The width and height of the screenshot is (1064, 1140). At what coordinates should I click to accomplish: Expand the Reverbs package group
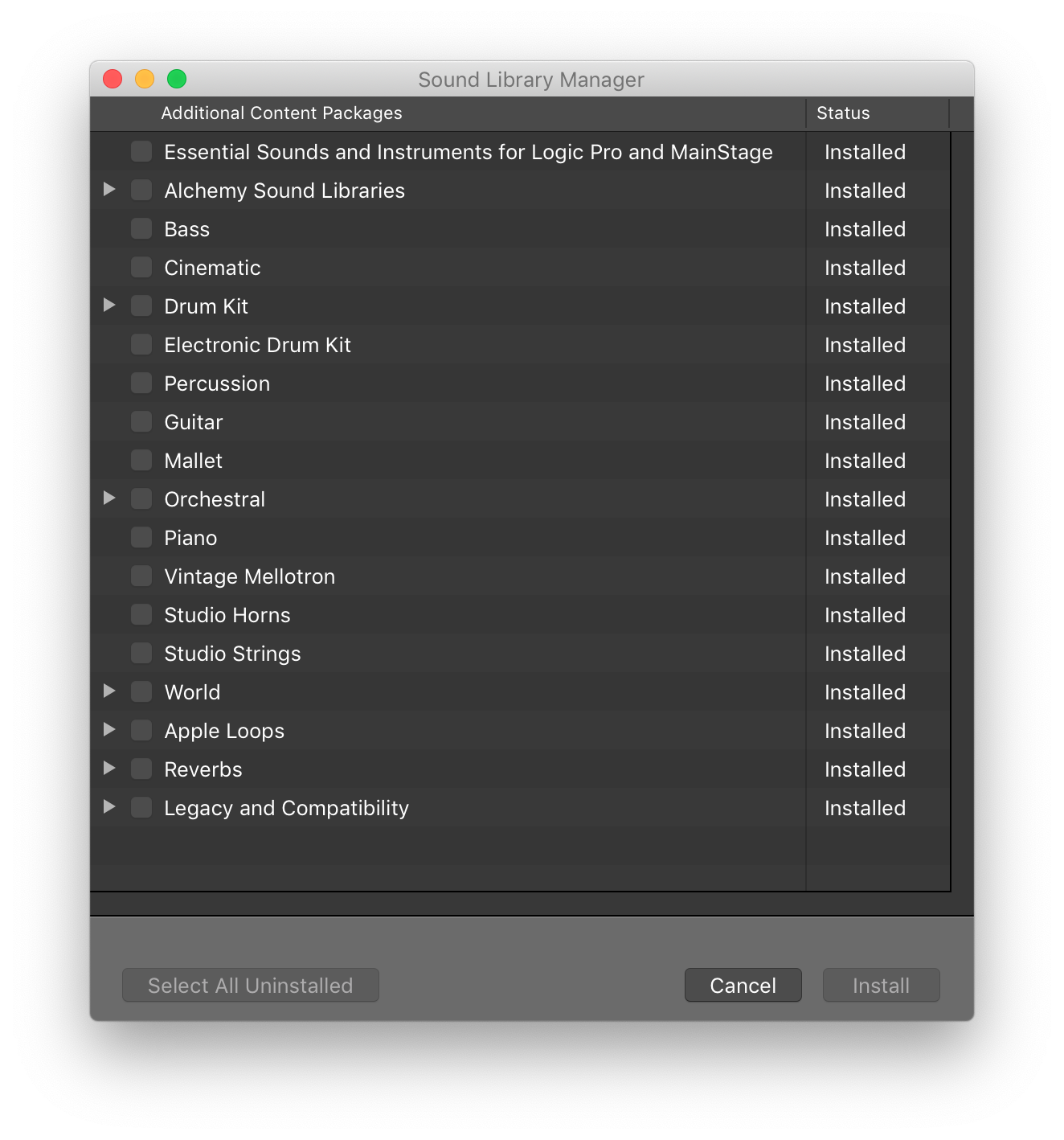[109, 769]
